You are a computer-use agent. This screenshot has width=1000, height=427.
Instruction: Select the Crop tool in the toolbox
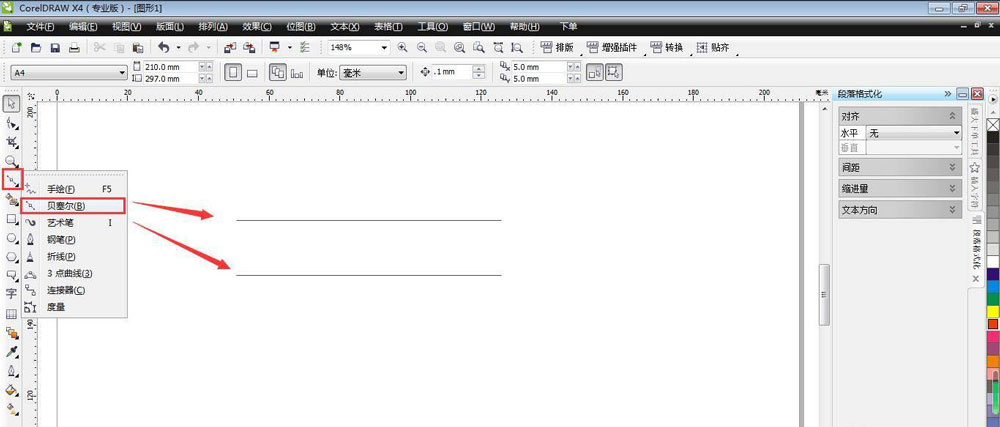point(11,142)
